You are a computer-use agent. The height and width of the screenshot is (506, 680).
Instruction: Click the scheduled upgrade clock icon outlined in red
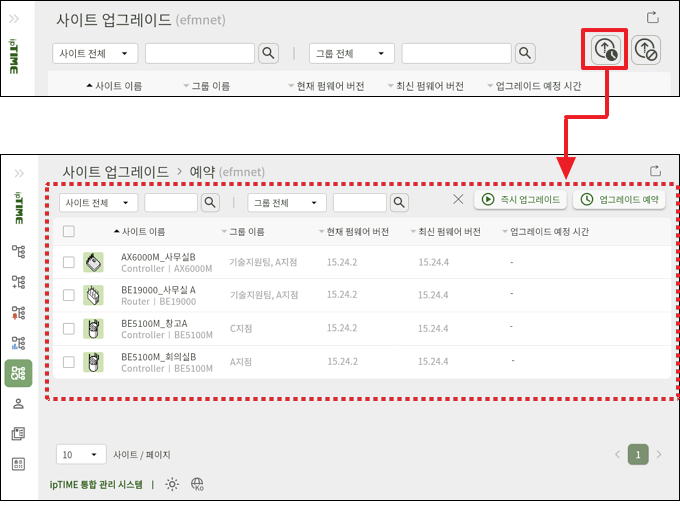coord(605,50)
